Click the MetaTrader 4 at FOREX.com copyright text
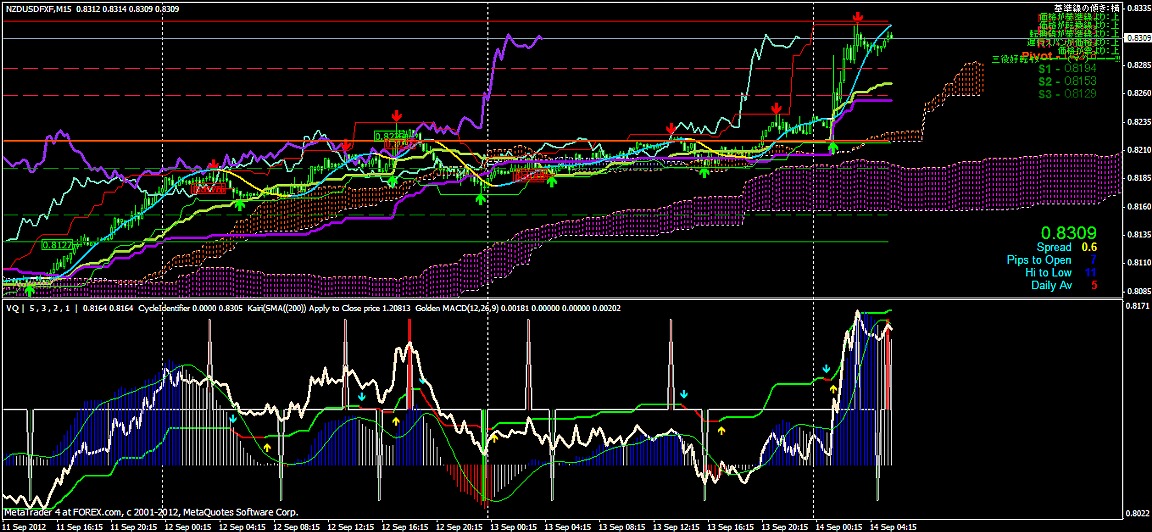1152x532 pixels. pos(150,512)
